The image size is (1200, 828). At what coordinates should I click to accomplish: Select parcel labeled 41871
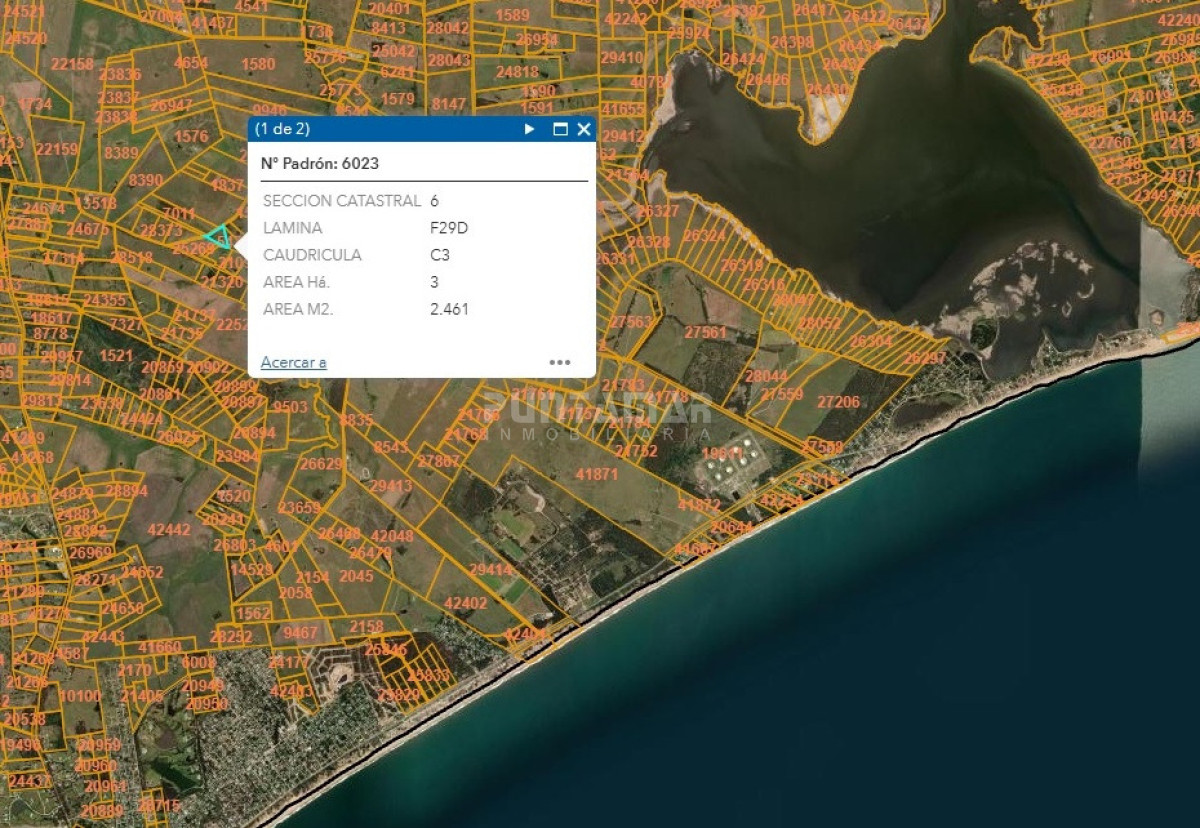coord(597,474)
